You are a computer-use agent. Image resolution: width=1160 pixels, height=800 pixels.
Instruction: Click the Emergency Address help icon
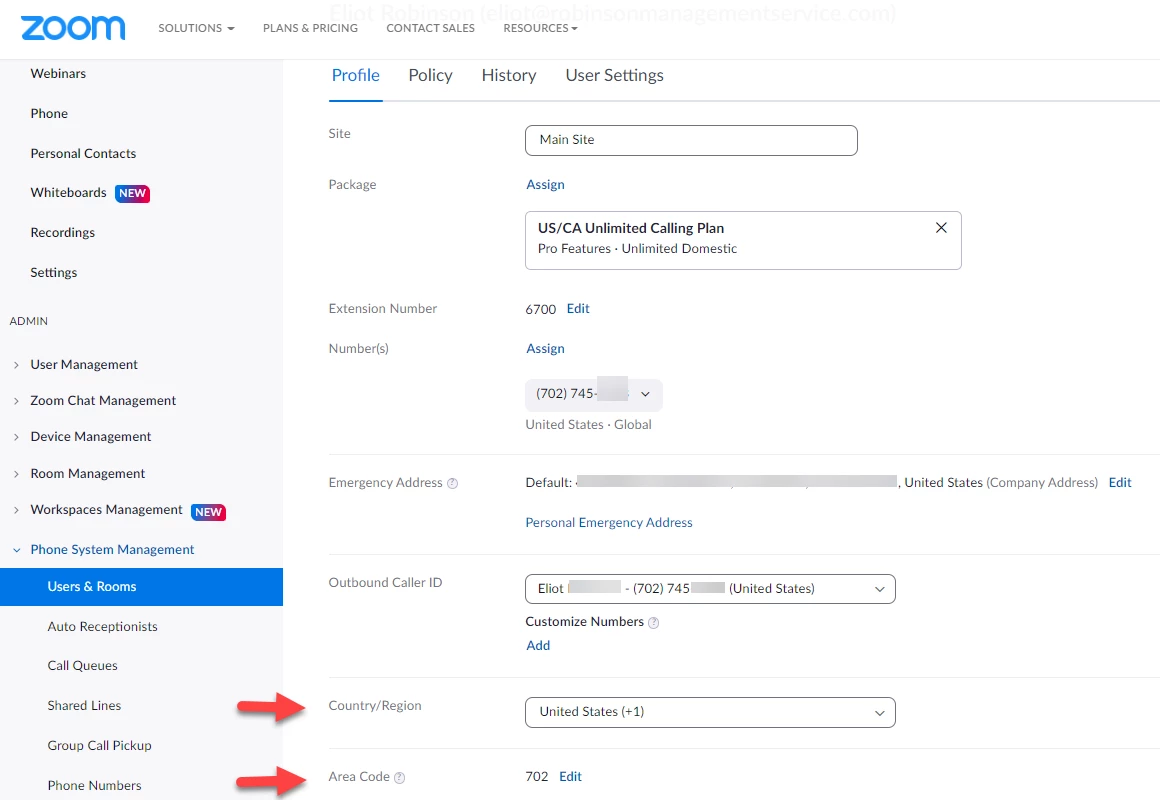coord(453,483)
